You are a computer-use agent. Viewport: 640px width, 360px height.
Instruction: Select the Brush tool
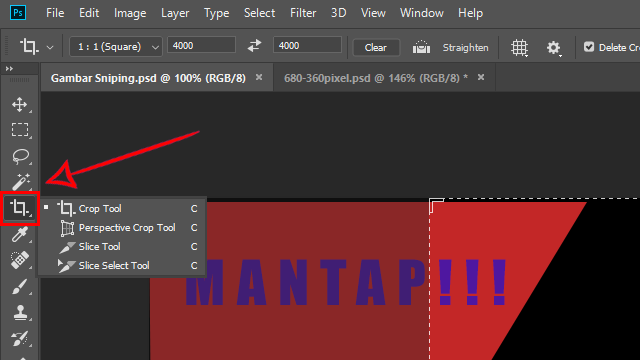[x=20, y=287]
